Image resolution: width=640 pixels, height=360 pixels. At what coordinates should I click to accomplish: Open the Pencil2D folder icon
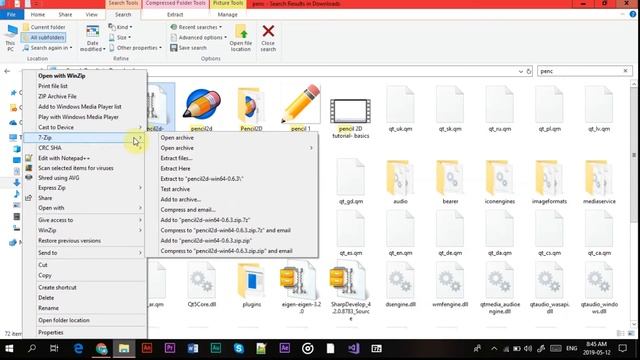(x=251, y=105)
